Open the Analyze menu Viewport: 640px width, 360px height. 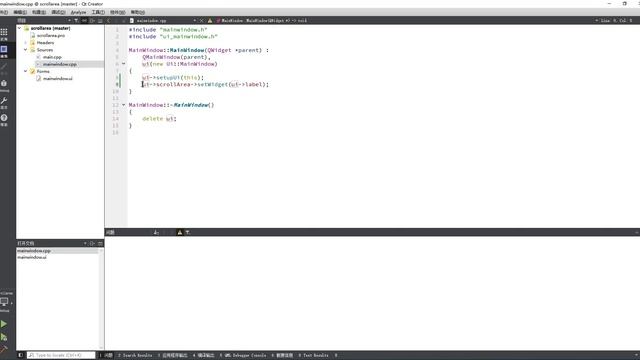coord(78,12)
